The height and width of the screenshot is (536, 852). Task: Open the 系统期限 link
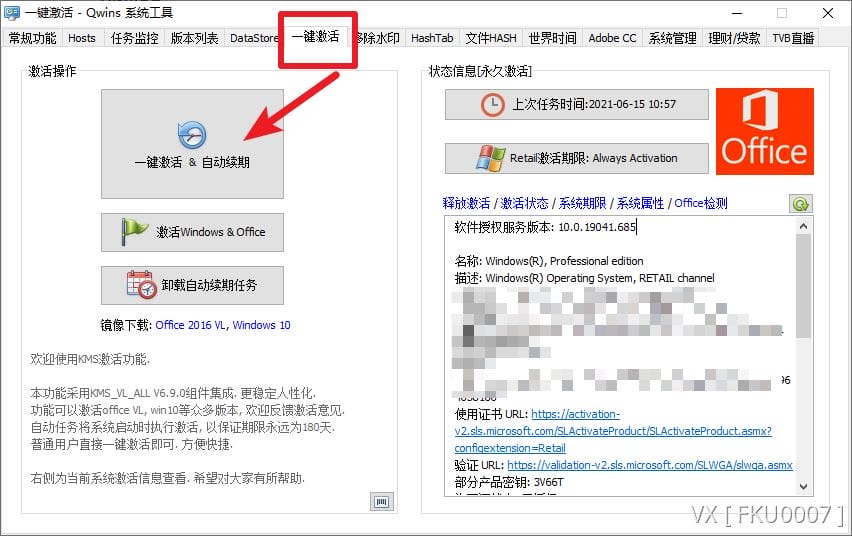point(582,203)
